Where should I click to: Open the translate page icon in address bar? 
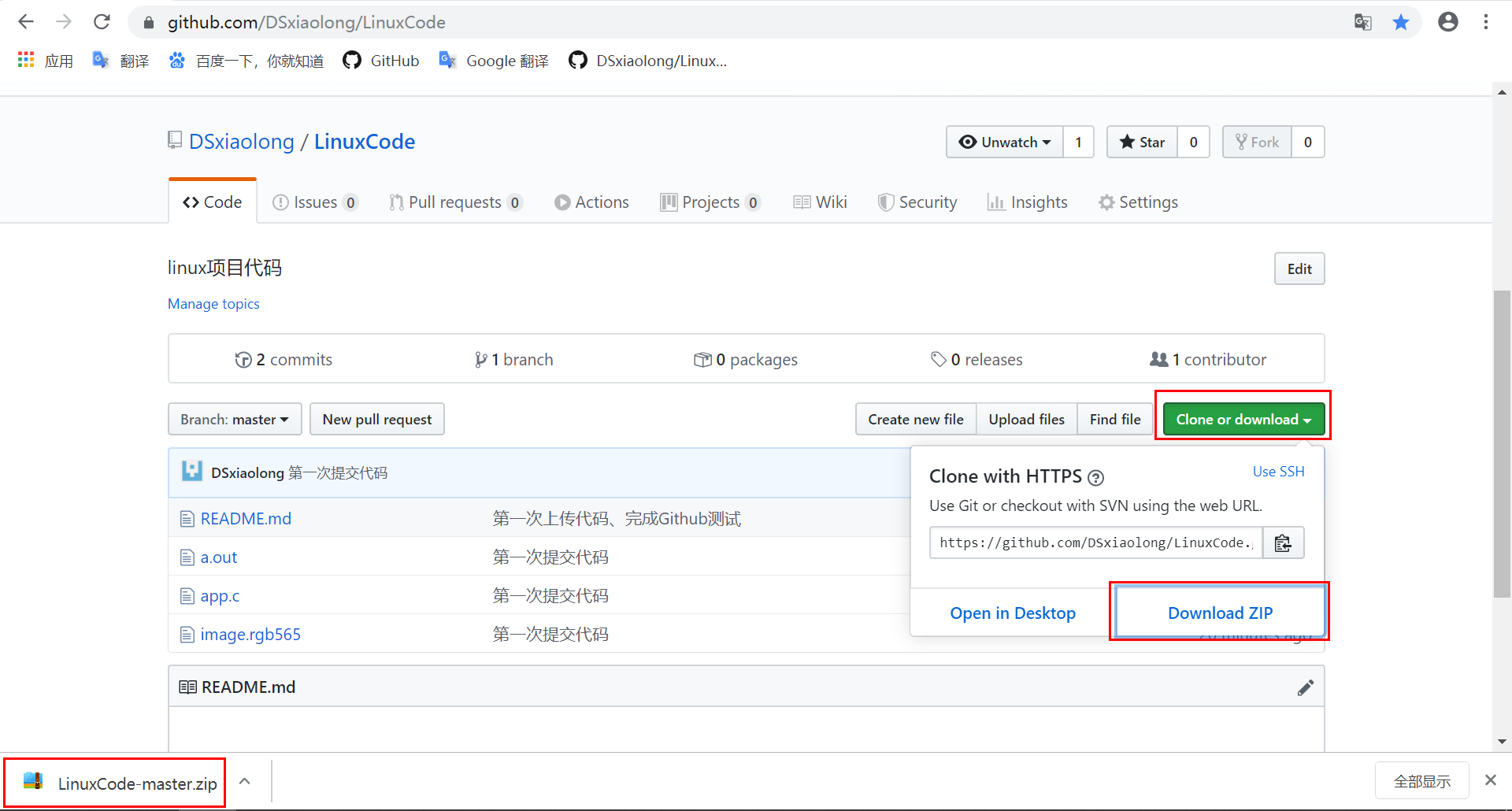tap(1362, 22)
